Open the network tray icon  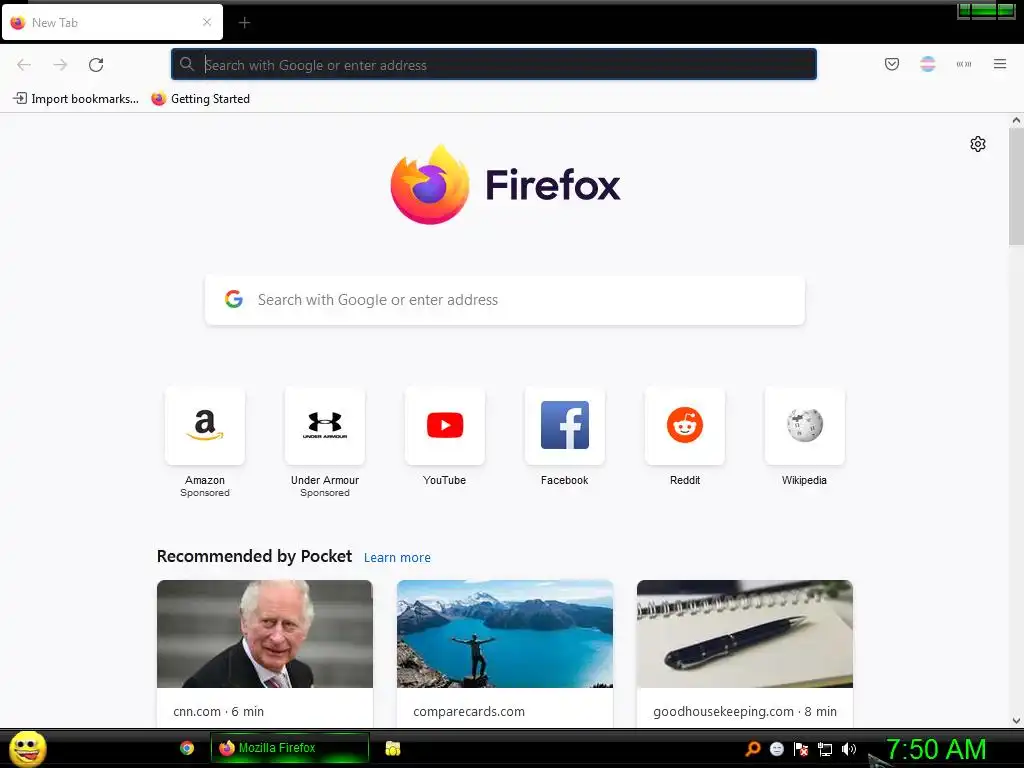[x=825, y=749]
